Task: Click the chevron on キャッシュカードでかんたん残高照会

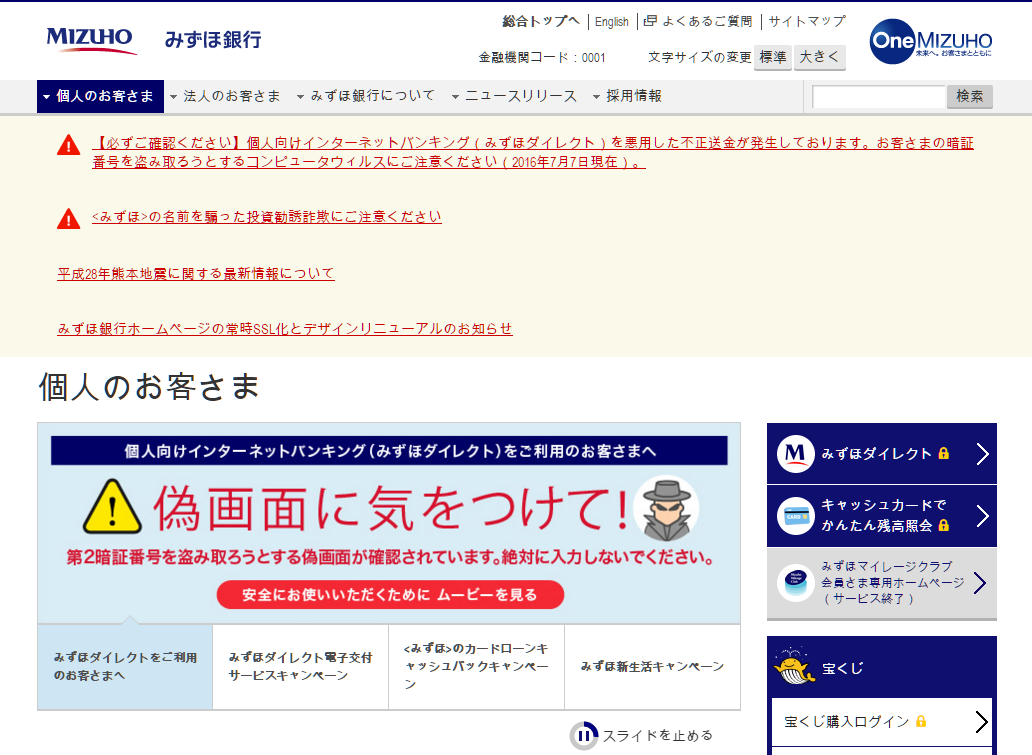Action: [x=982, y=516]
